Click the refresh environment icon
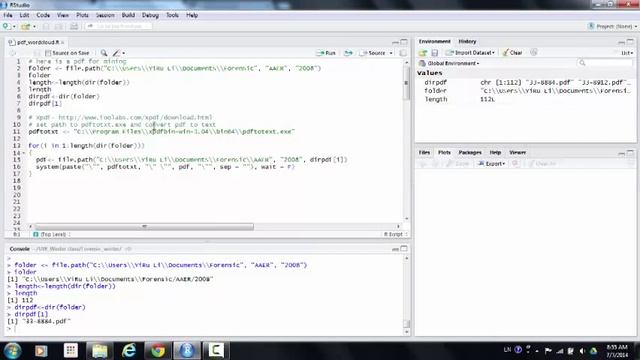640x360 pixels. point(533,52)
